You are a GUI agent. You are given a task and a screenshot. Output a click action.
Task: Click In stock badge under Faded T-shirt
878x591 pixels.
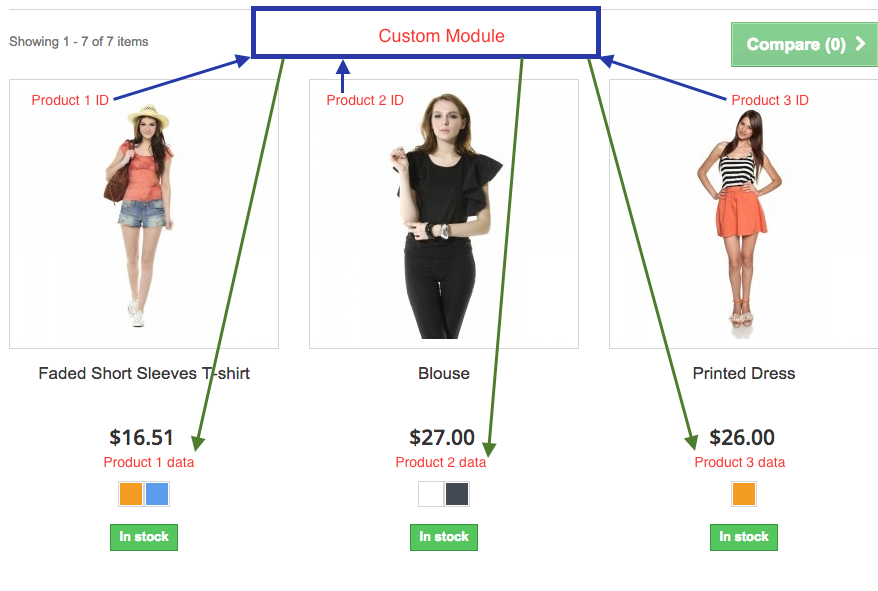tap(144, 537)
